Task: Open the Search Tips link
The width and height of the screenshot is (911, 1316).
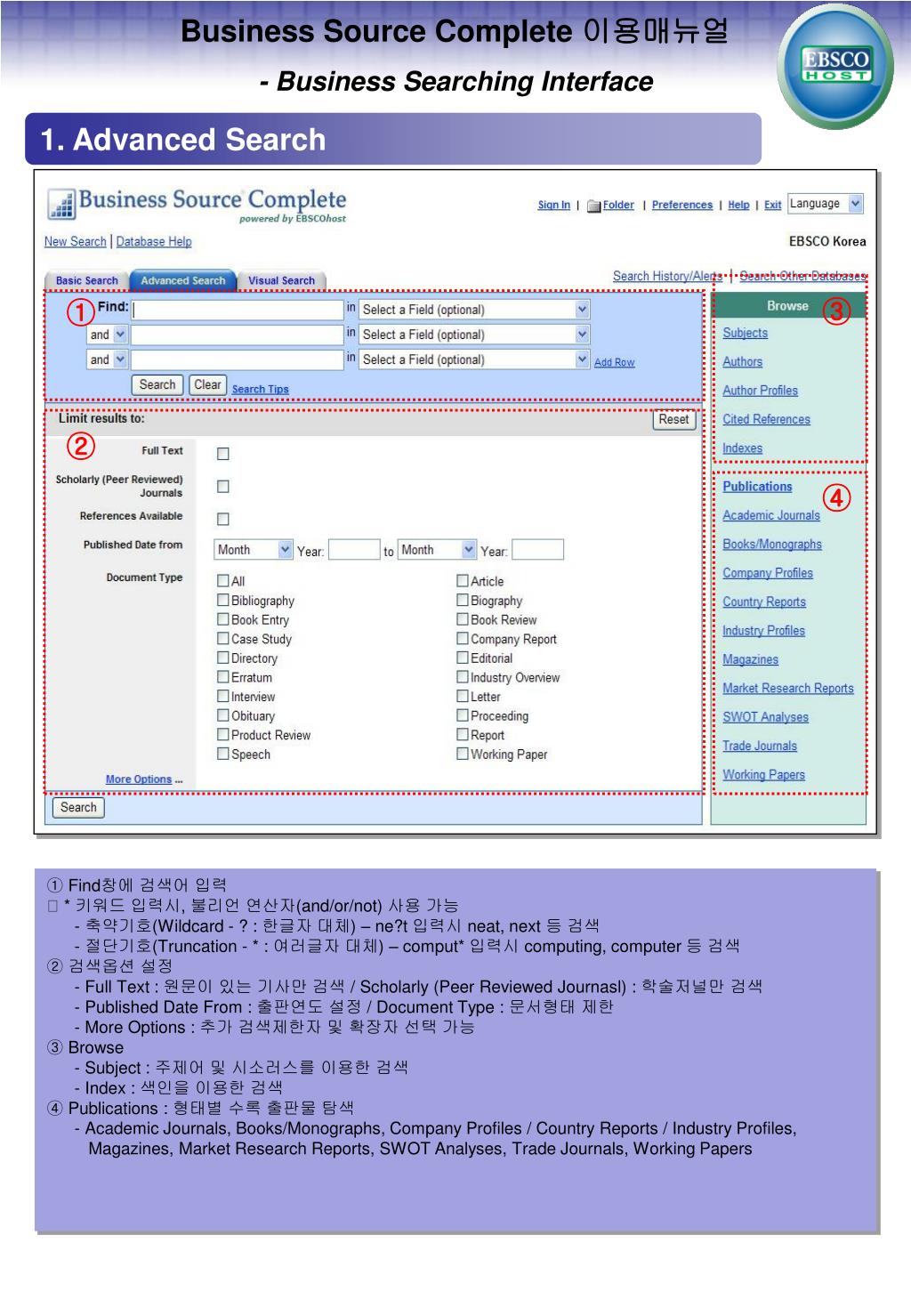Action: point(261,389)
